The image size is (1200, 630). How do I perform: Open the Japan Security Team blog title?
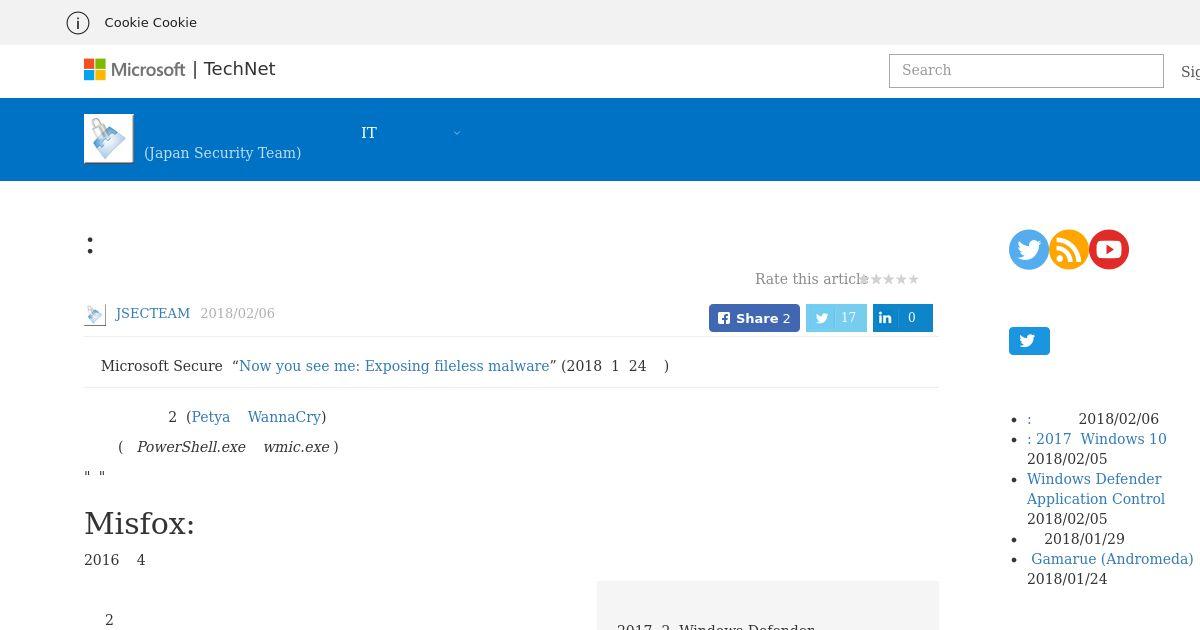[222, 153]
